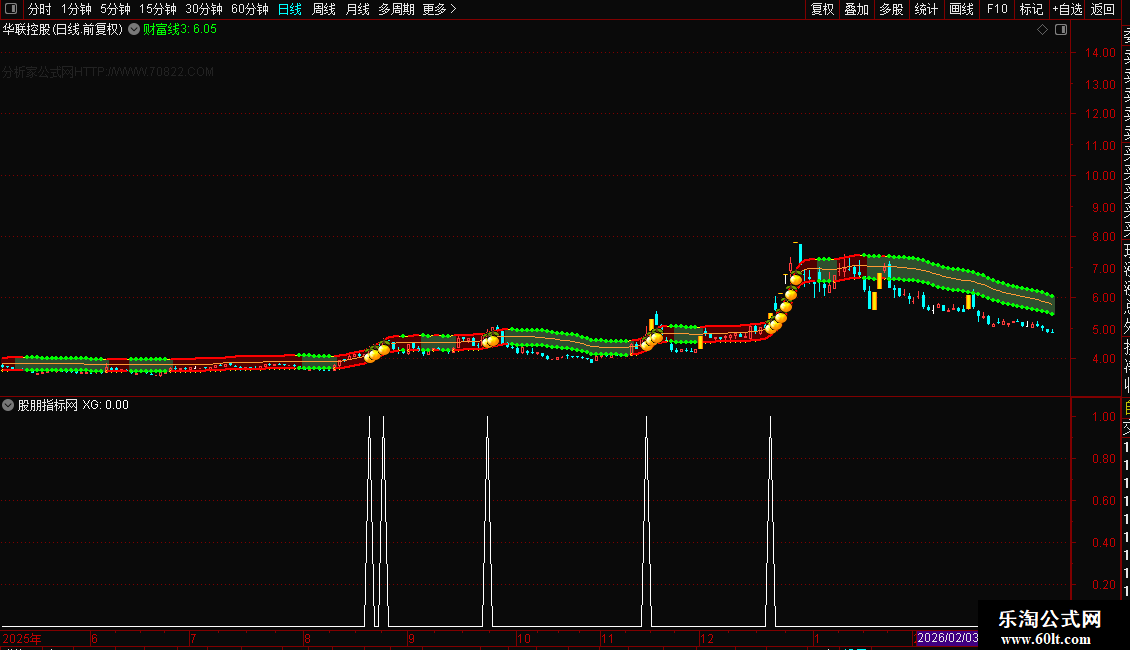
Task: Select the 30分钟 period tab
Action: pos(204,9)
